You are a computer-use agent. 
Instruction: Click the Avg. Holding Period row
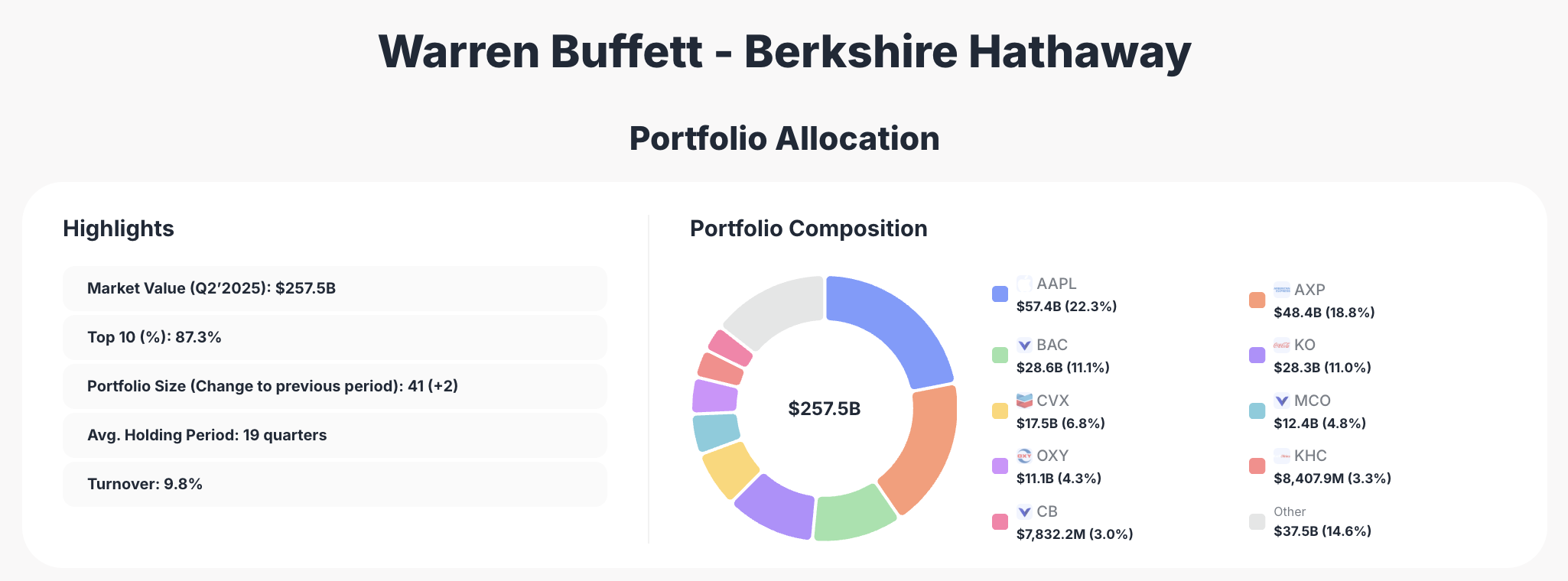[x=335, y=435]
